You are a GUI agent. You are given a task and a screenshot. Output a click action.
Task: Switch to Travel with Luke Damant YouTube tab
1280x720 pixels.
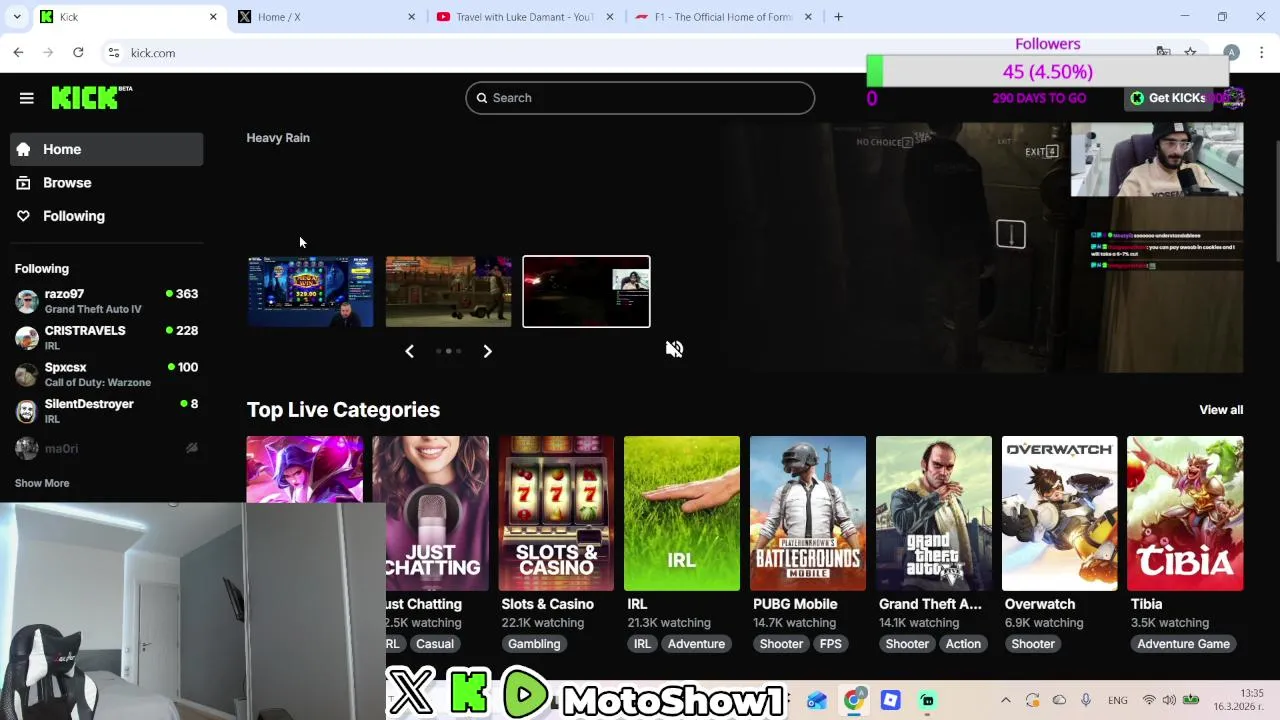(x=524, y=17)
